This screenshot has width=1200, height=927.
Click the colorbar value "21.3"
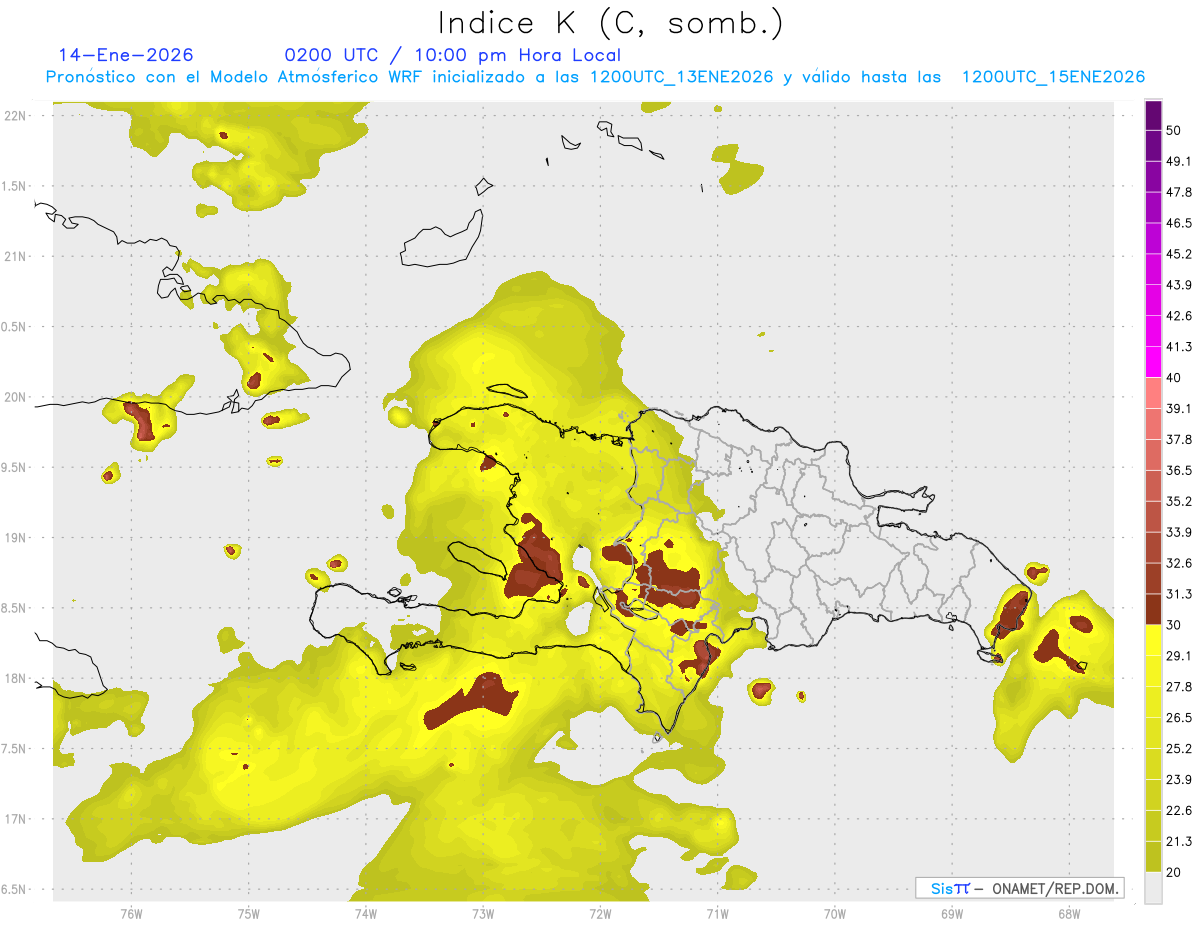(x=1179, y=842)
